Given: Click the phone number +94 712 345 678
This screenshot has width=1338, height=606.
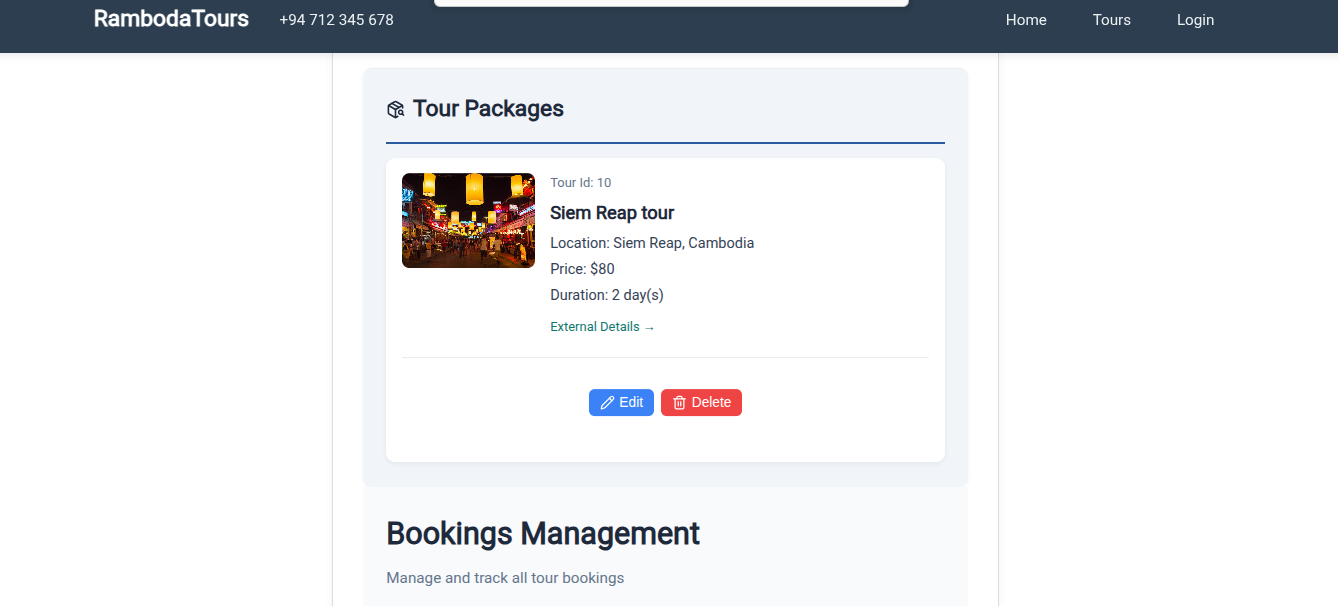Looking at the screenshot, I should coord(337,20).
